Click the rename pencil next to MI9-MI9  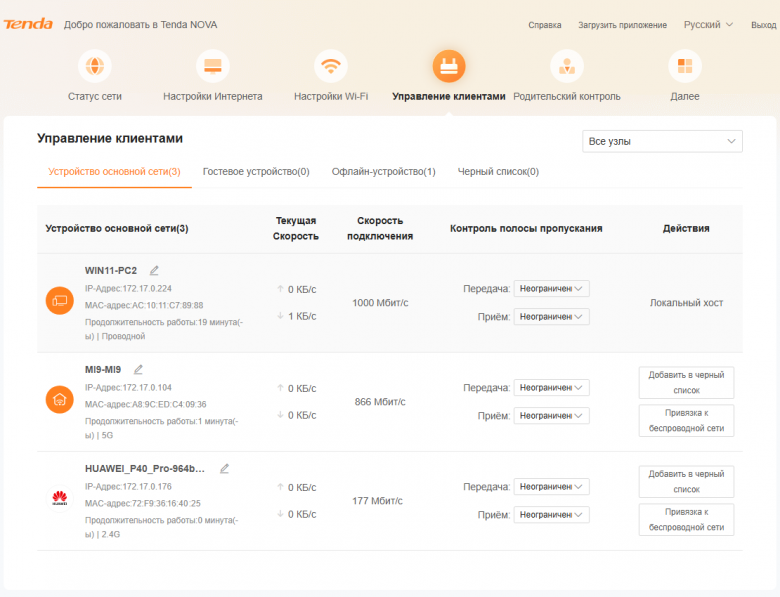coord(138,369)
